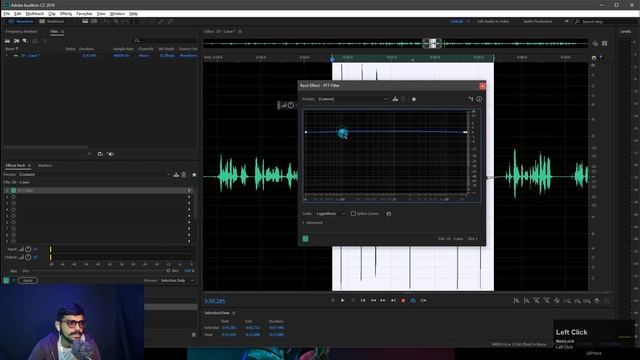Open the slot 3 effect menu arrow
The height and width of the screenshot is (360, 640).
point(189,203)
